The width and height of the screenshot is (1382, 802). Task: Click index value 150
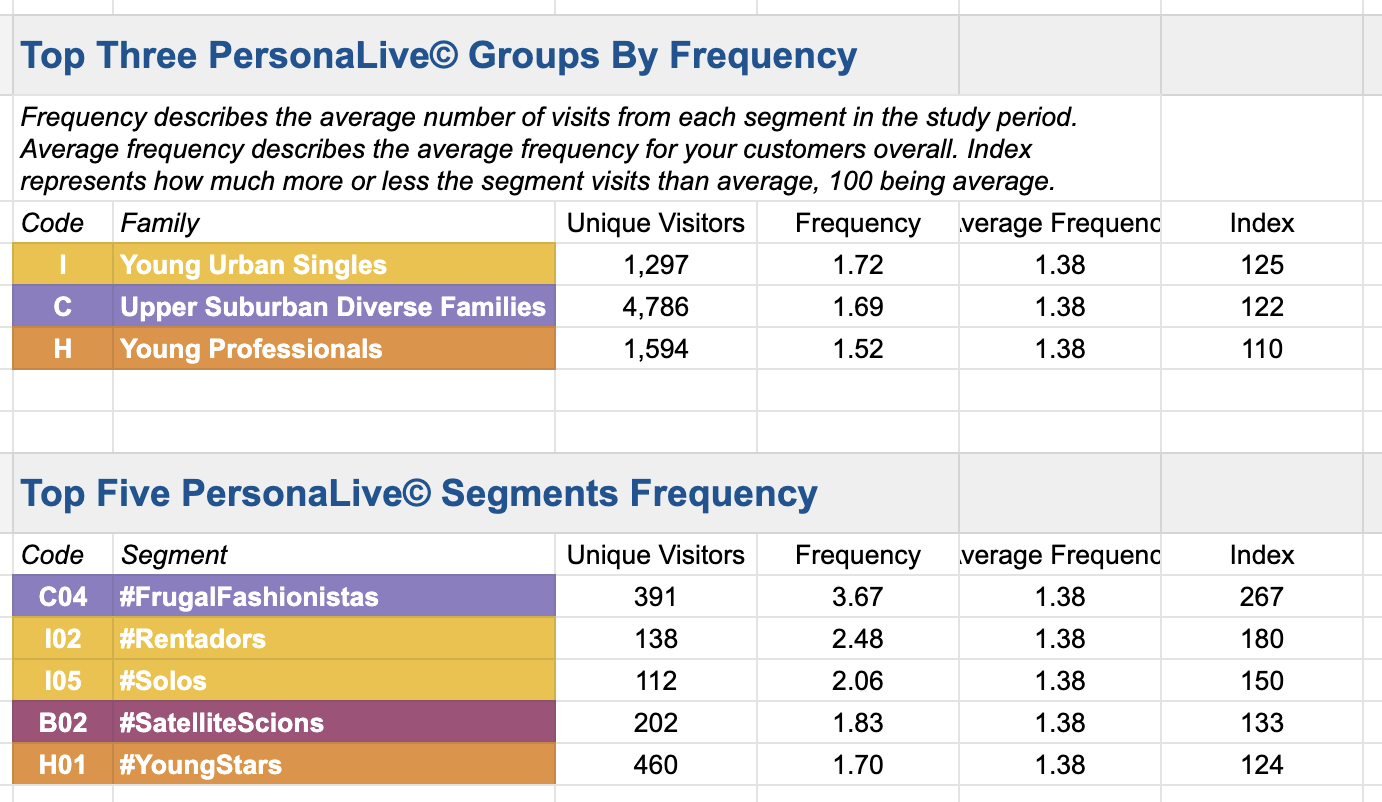pyautogui.click(x=1262, y=681)
